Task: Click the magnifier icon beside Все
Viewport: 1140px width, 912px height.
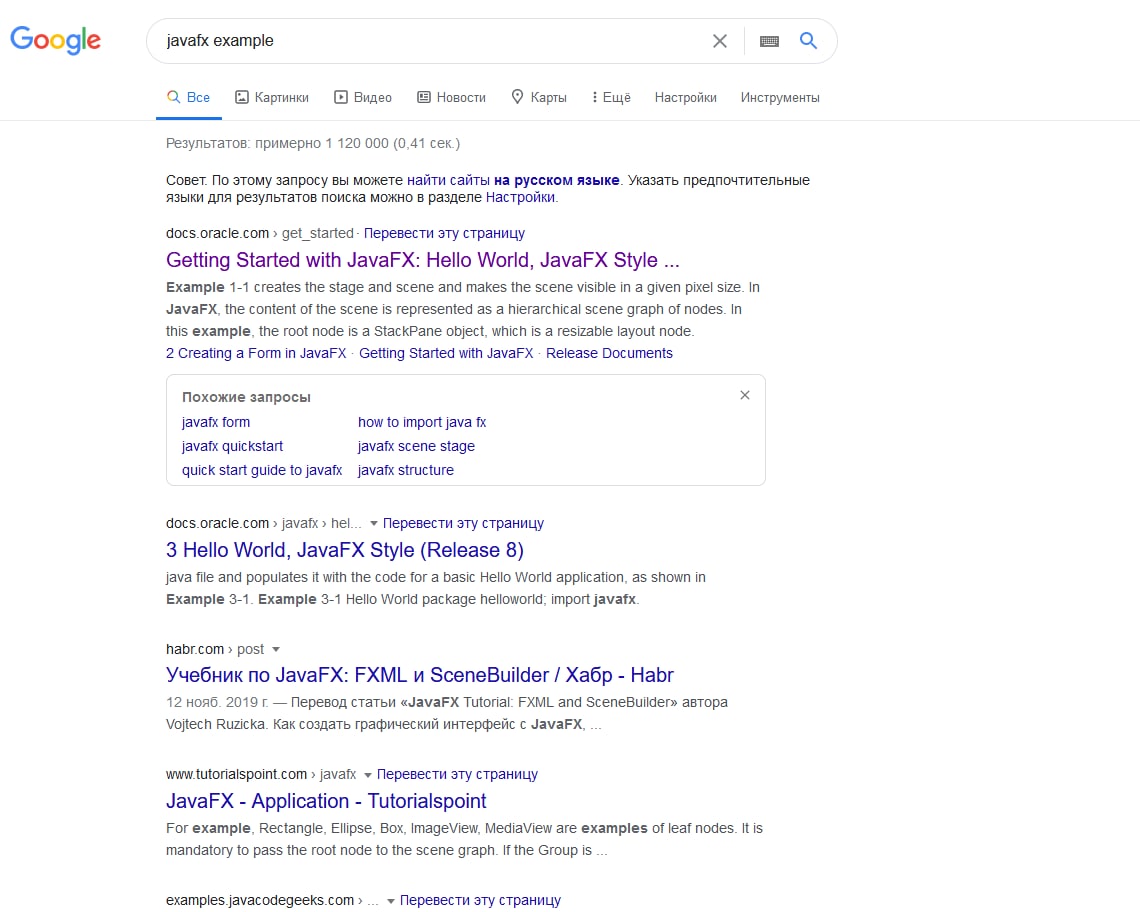Action: pyautogui.click(x=173, y=97)
